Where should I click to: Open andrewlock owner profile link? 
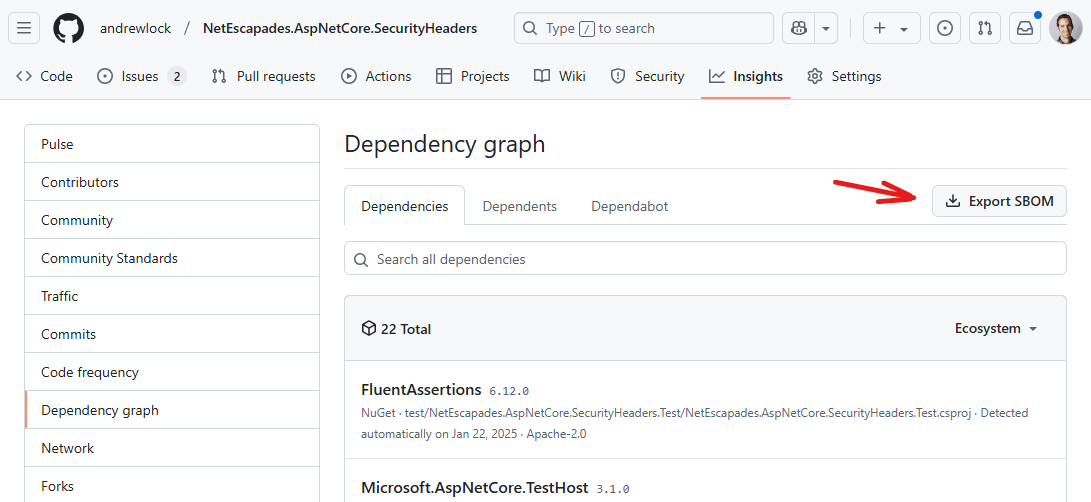click(x=136, y=29)
